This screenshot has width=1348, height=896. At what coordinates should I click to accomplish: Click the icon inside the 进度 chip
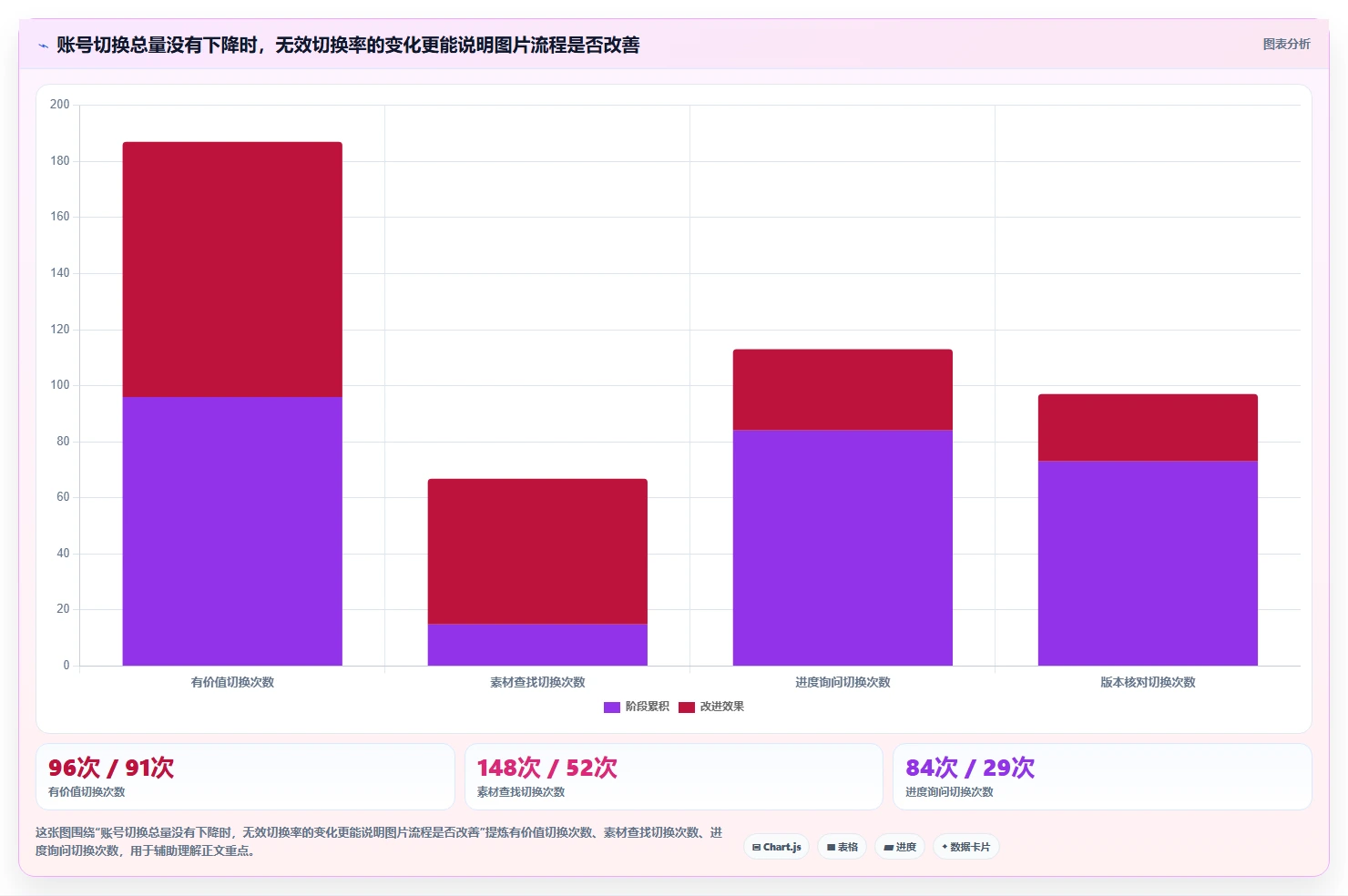pyautogui.click(x=888, y=848)
